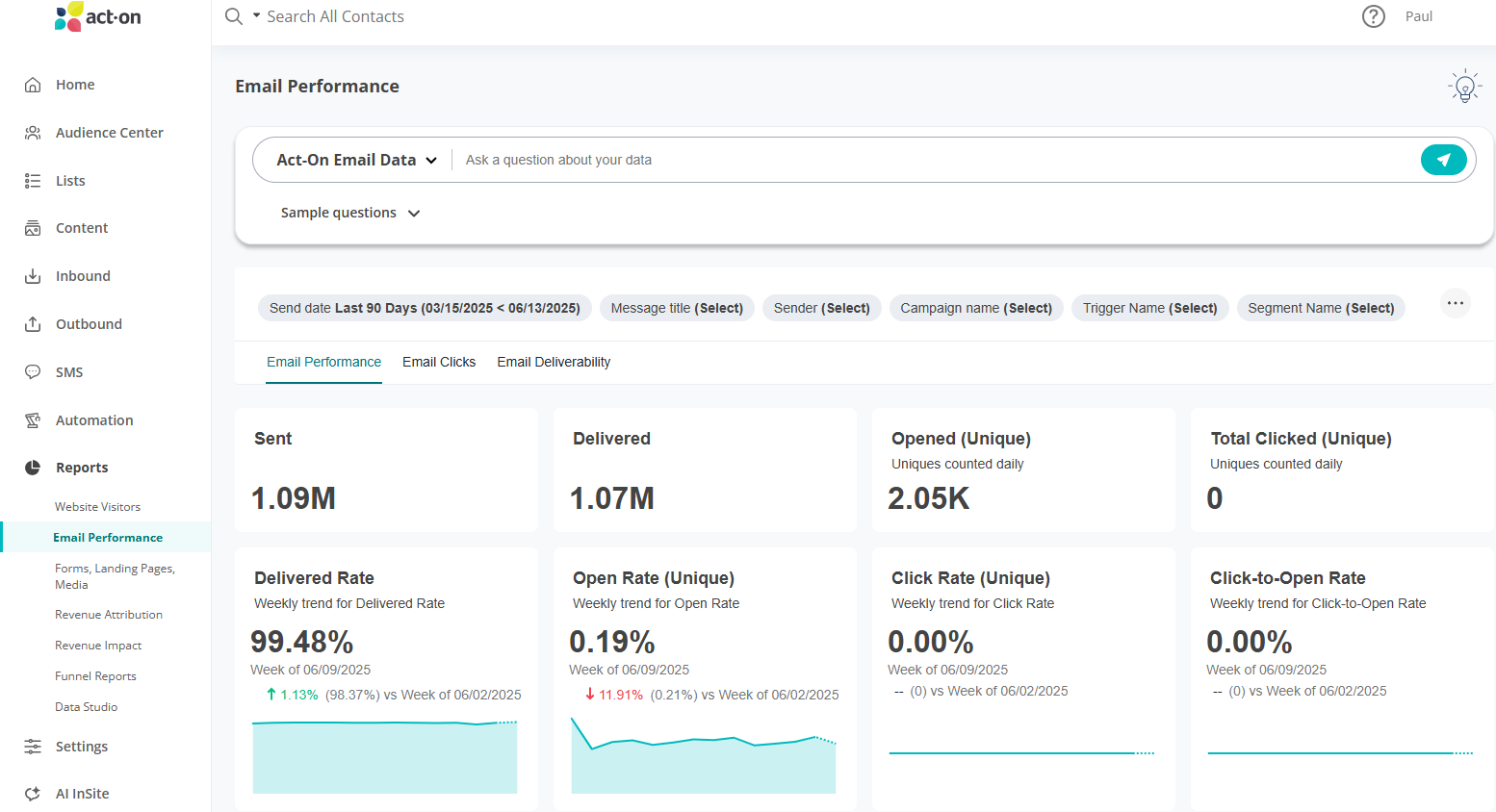The width and height of the screenshot is (1496, 812).
Task: Go to Forms, Landing Pages, Media
Action: coord(115,576)
